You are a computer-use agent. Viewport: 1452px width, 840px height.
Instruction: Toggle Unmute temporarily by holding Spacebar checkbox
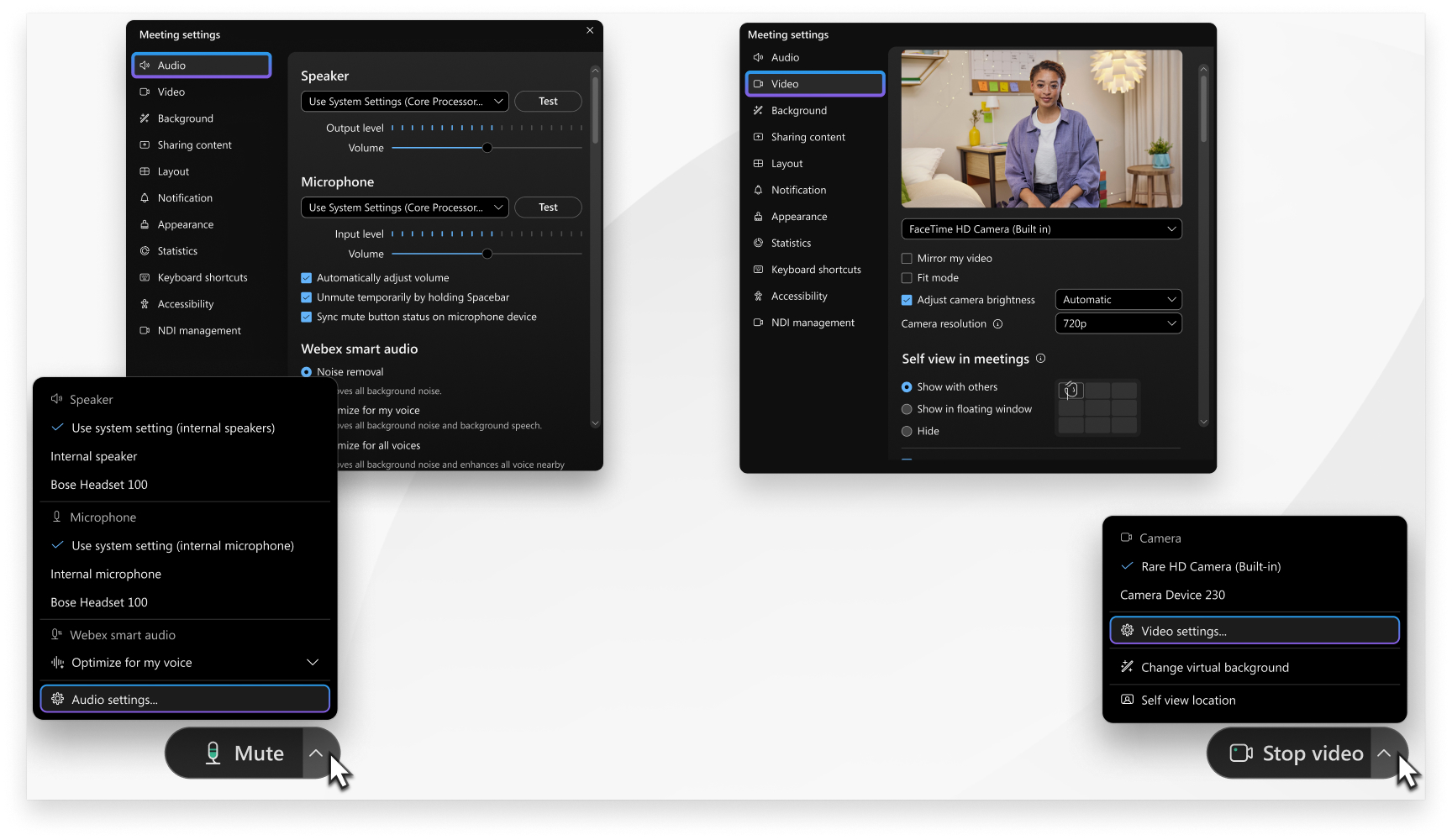[x=306, y=297]
